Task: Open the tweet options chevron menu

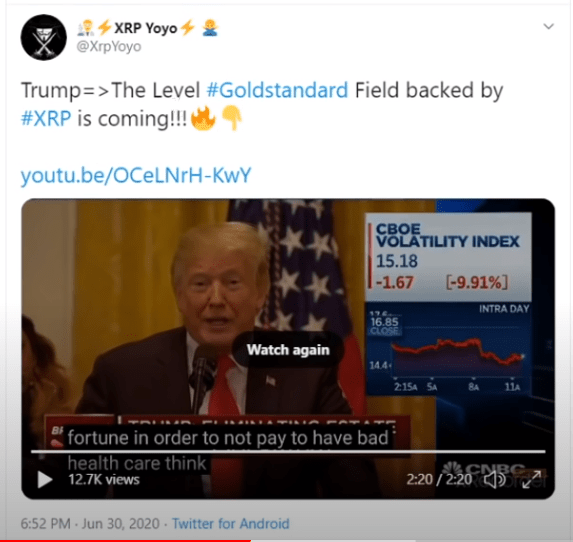Action: [549, 26]
